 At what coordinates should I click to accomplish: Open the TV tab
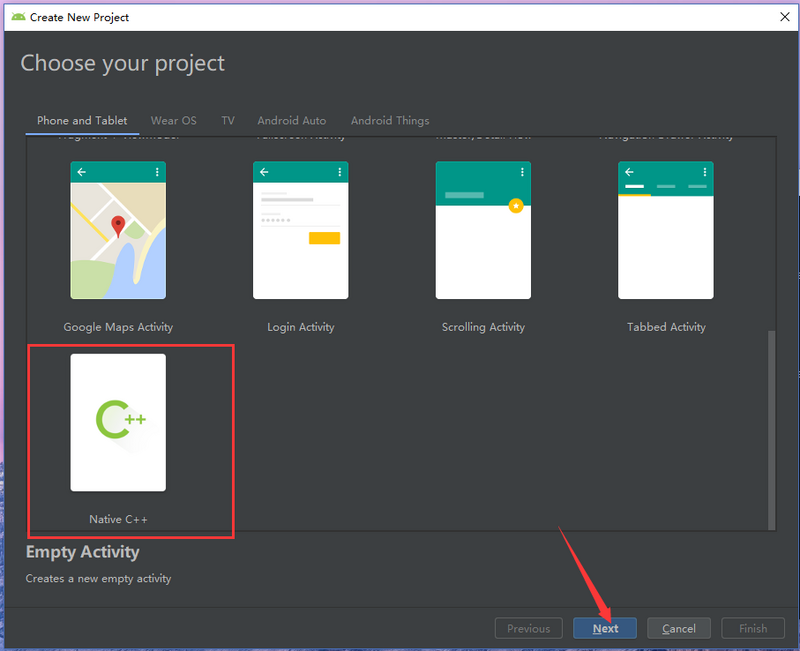[228, 121]
